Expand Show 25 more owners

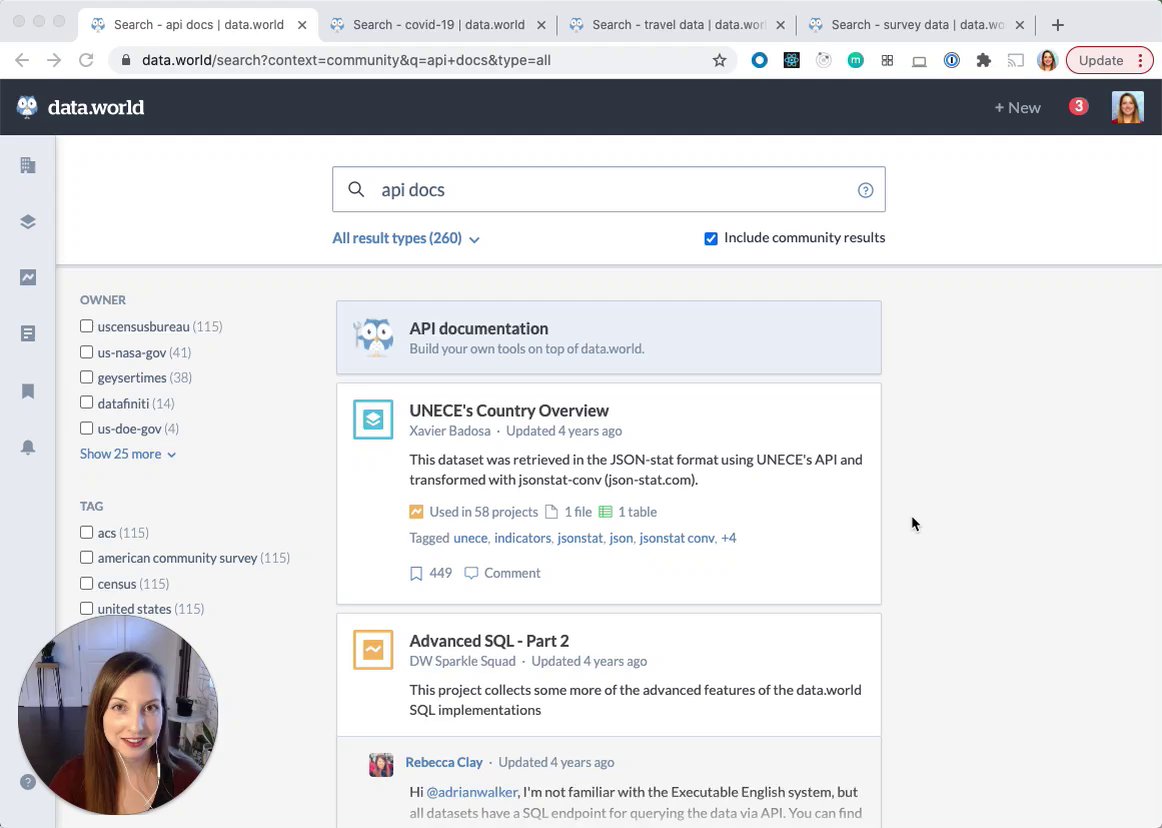click(128, 454)
